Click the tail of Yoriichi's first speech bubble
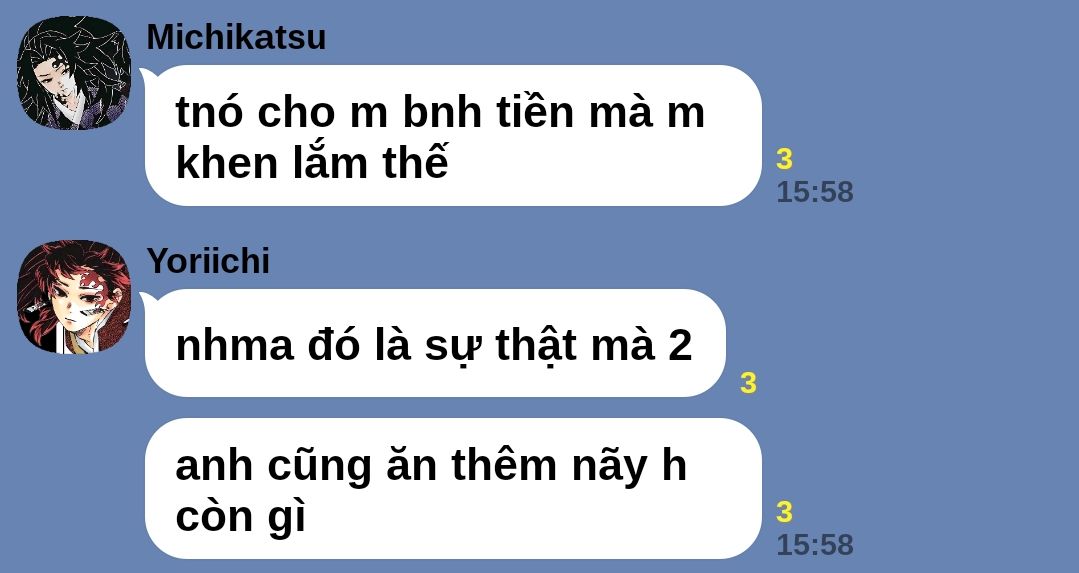This screenshot has width=1079, height=573. click(147, 300)
